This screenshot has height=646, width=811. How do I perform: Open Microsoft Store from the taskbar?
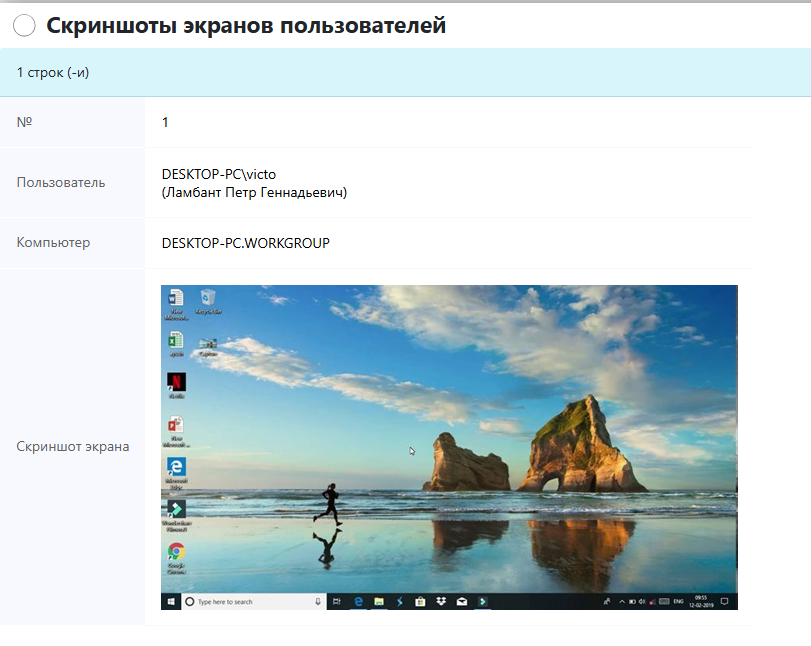coord(420,602)
